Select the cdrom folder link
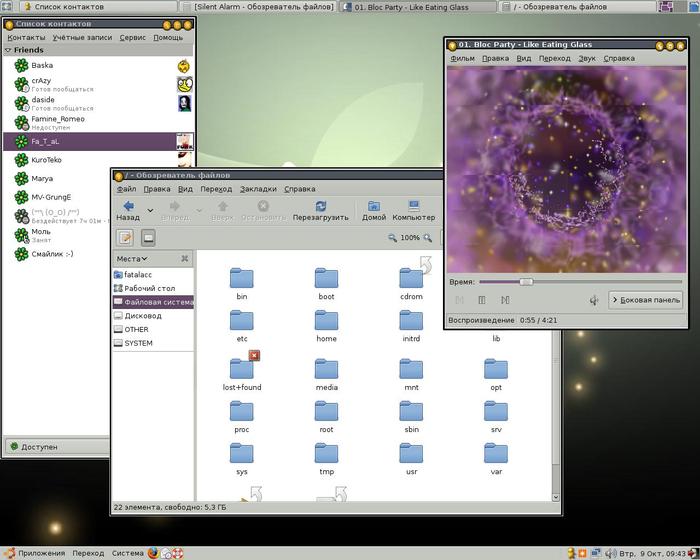This screenshot has width=700, height=560. point(411,284)
